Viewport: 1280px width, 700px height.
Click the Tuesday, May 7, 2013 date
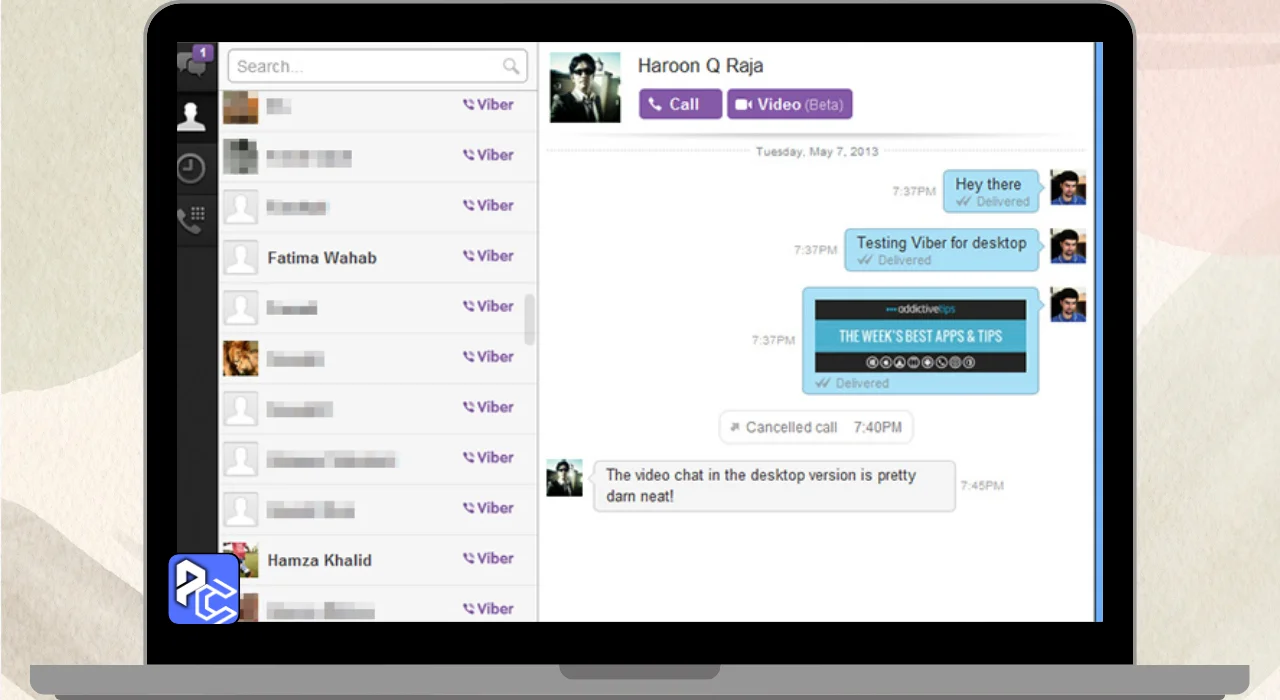click(817, 152)
